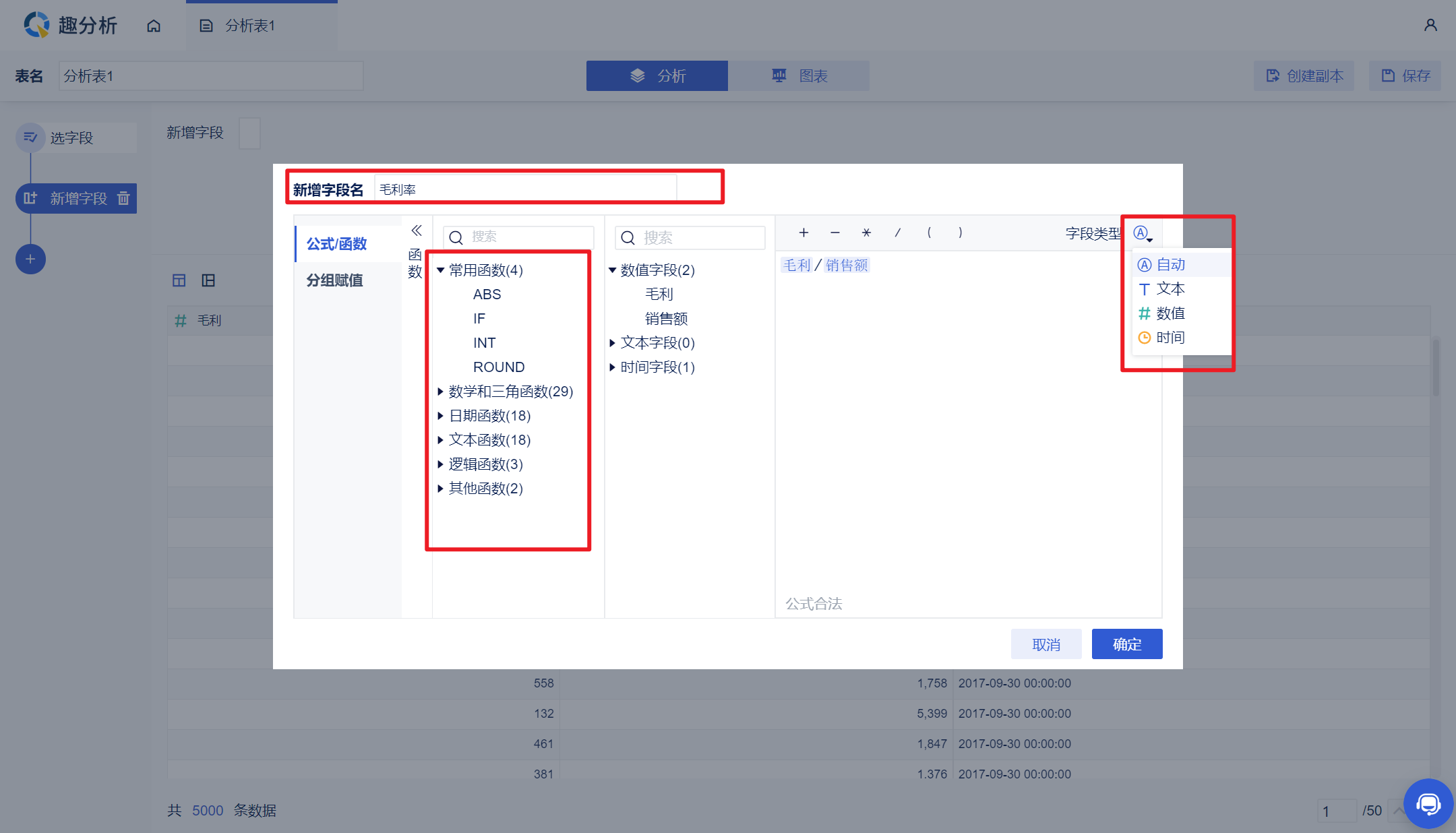Click the 确定 button
This screenshot has height=833, width=1456.
(1126, 644)
